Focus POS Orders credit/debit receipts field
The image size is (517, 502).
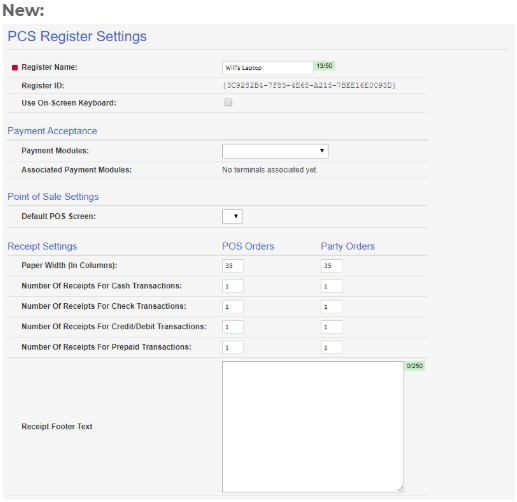point(233,327)
